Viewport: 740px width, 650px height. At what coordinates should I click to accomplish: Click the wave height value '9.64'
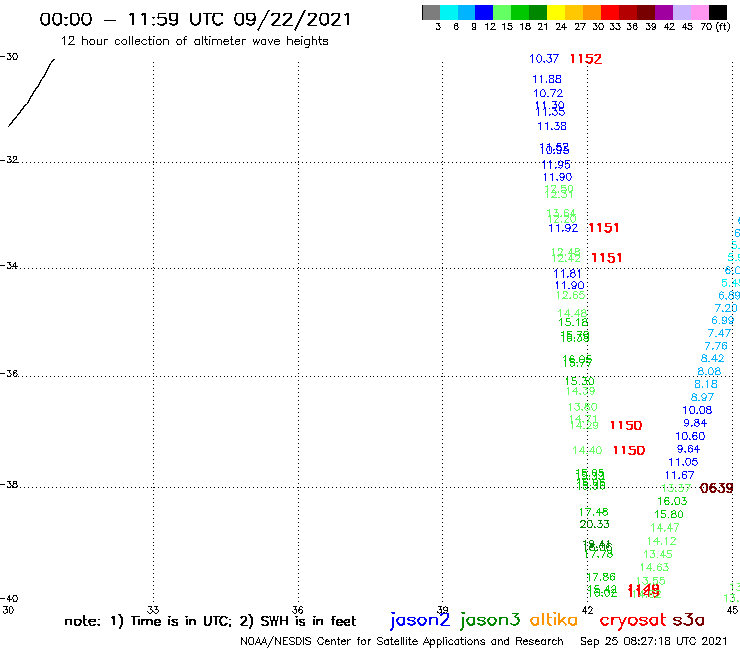click(x=689, y=449)
